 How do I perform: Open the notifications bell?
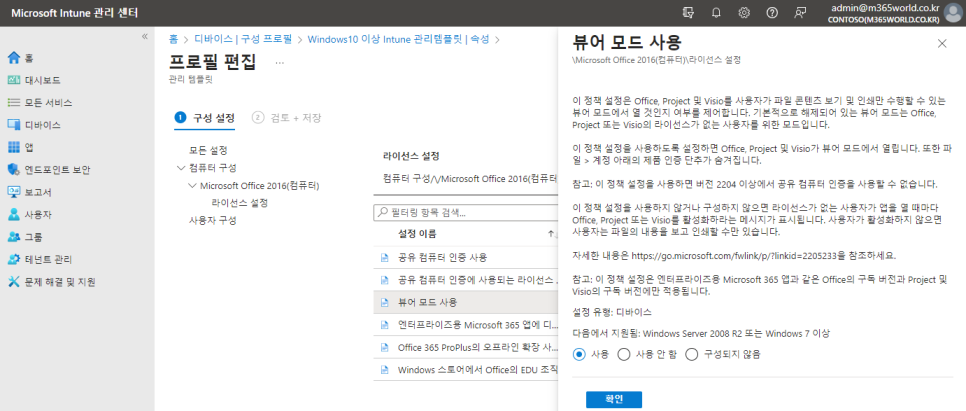(716, 12)
